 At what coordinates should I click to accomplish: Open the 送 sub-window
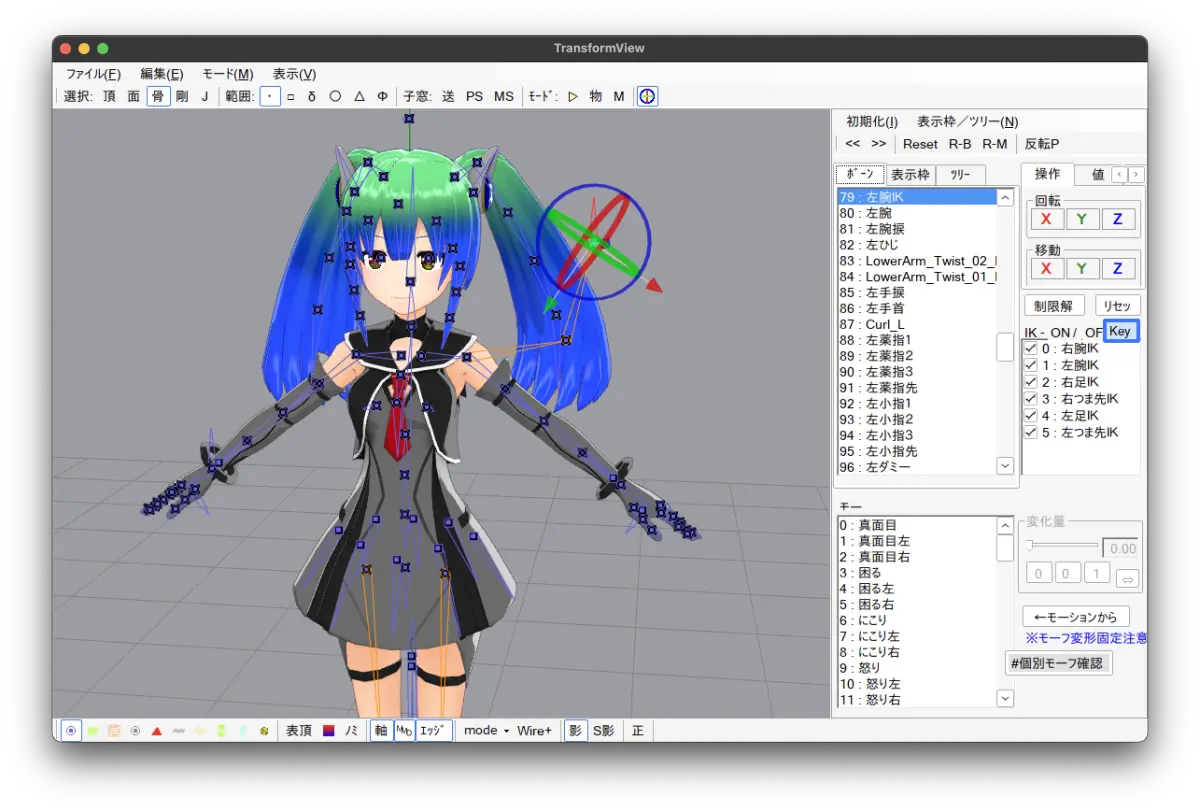[x=448, y=96]
